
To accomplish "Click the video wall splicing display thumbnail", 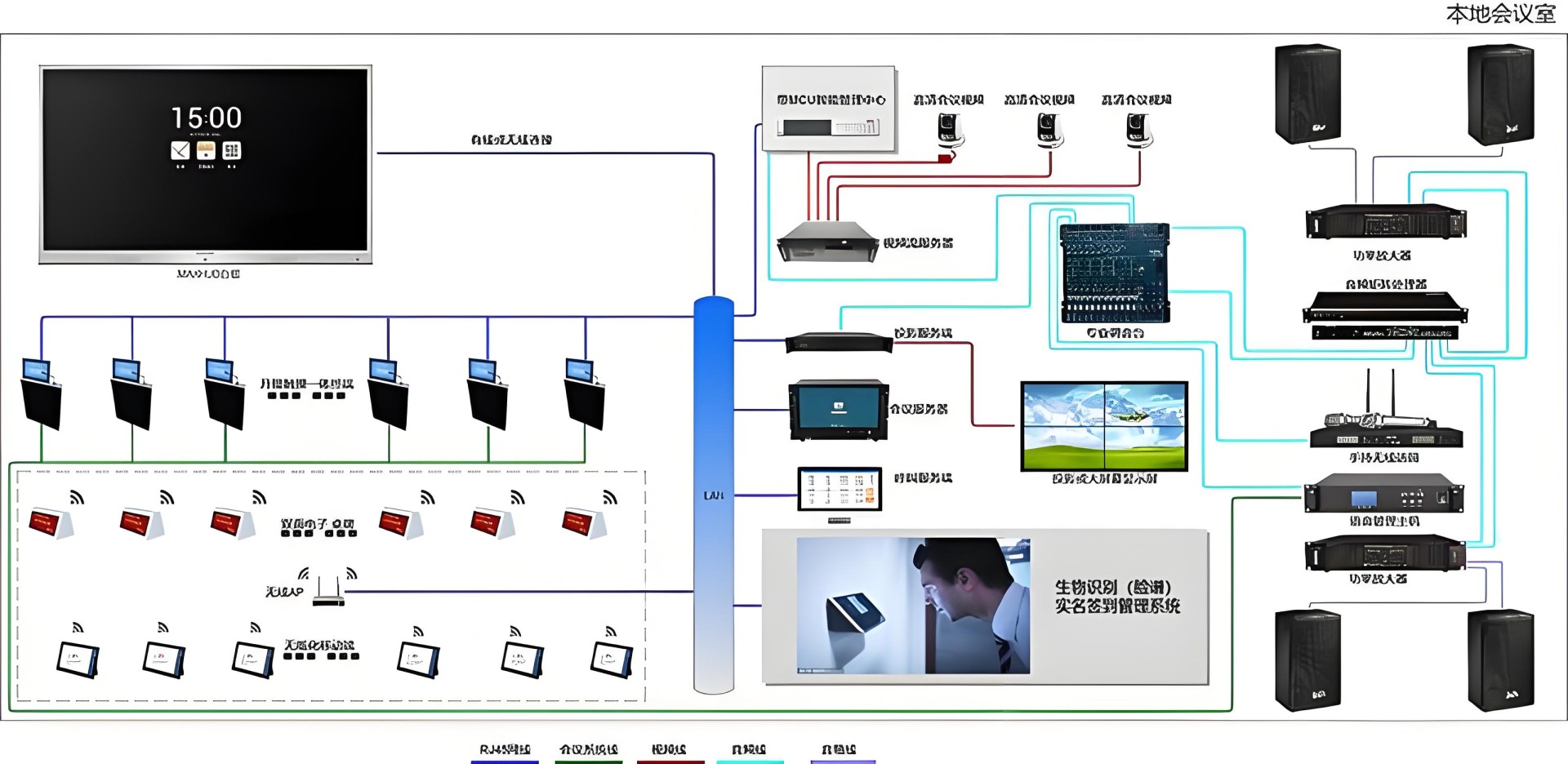I will pyautogui.click(x=1104, y=425).
